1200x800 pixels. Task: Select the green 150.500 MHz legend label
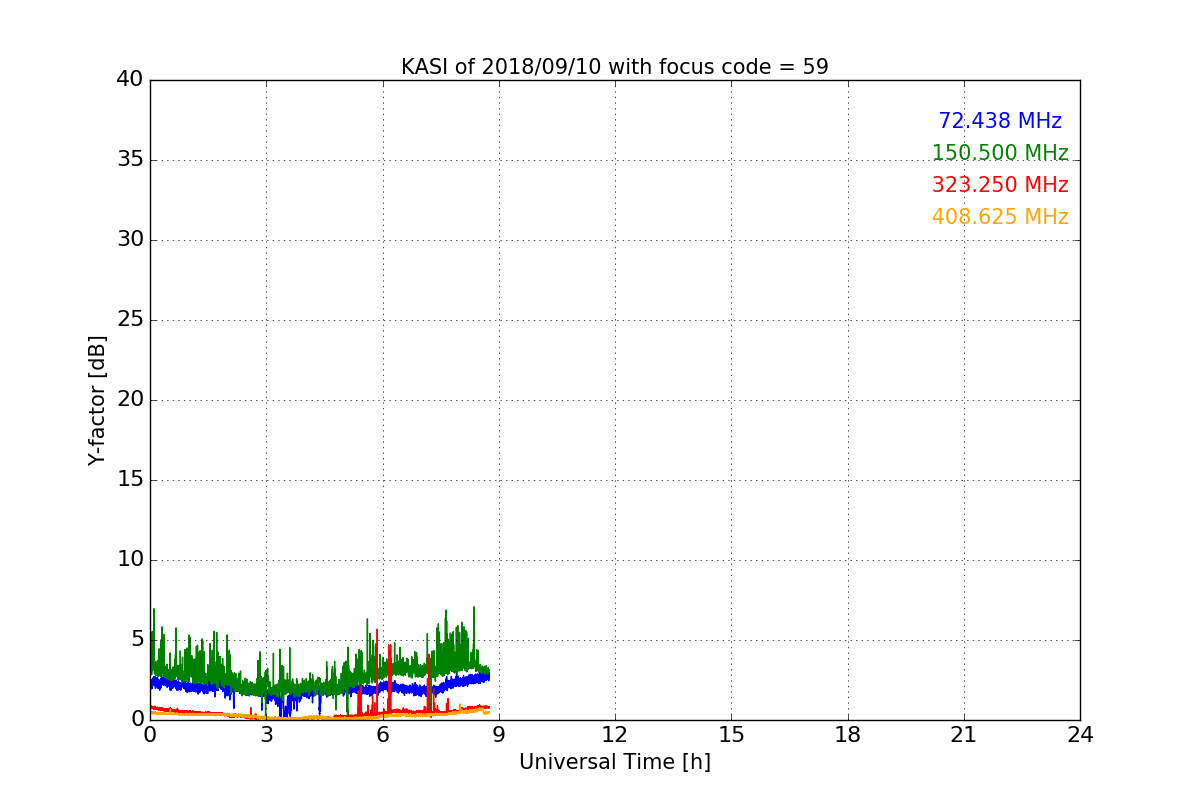[1000, 153]
